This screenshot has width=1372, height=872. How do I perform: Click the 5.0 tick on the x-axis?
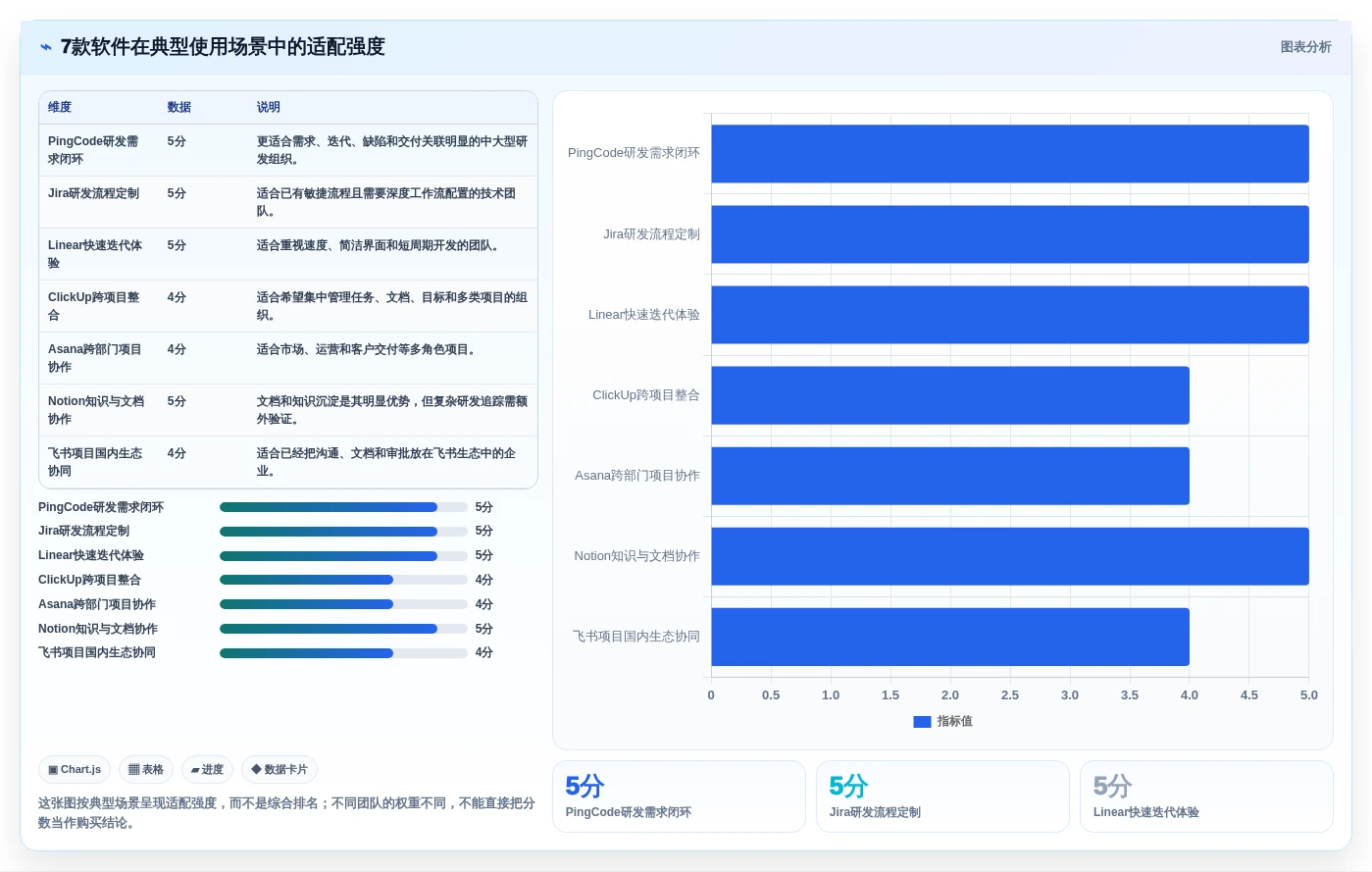[1309, 695]
